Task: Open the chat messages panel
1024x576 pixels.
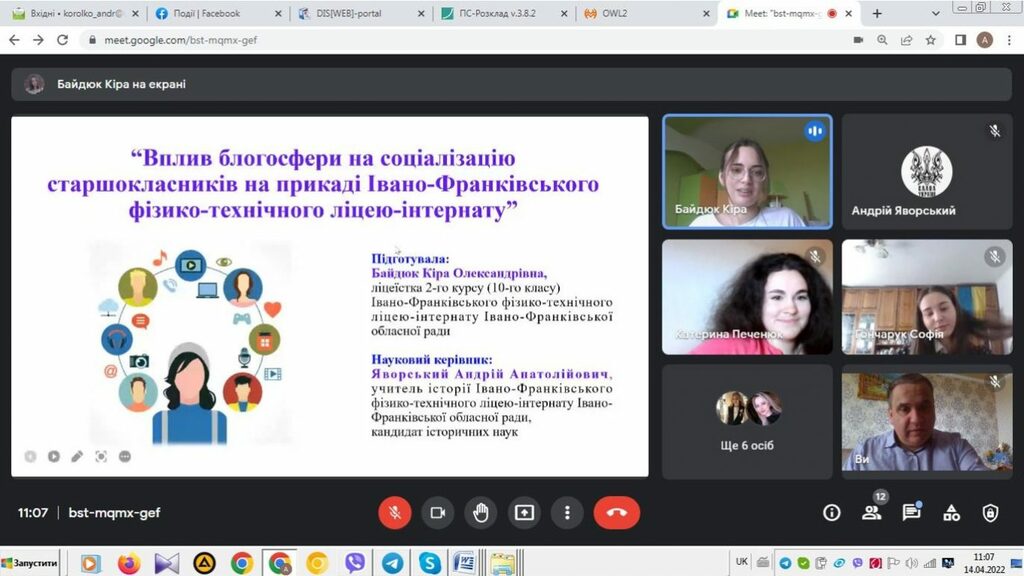Action: [x=911, y=513]
